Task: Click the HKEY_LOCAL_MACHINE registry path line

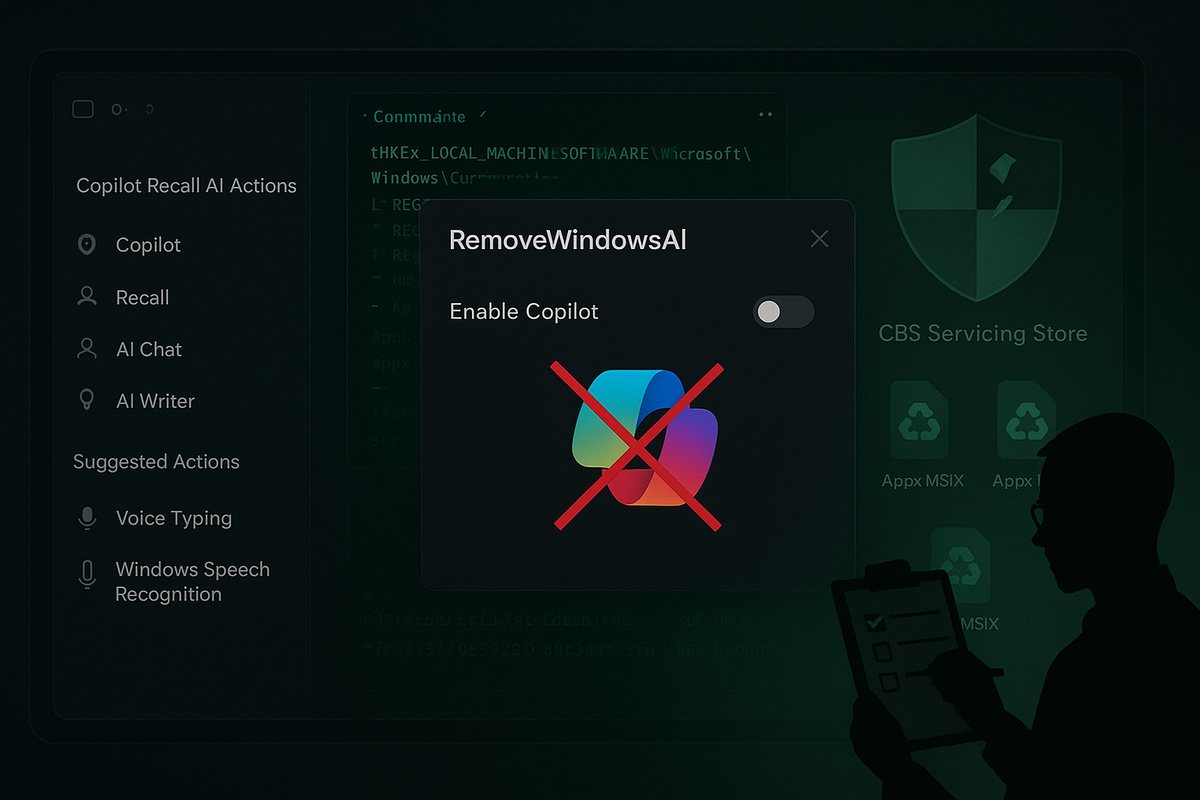Action: pos(561,154)
